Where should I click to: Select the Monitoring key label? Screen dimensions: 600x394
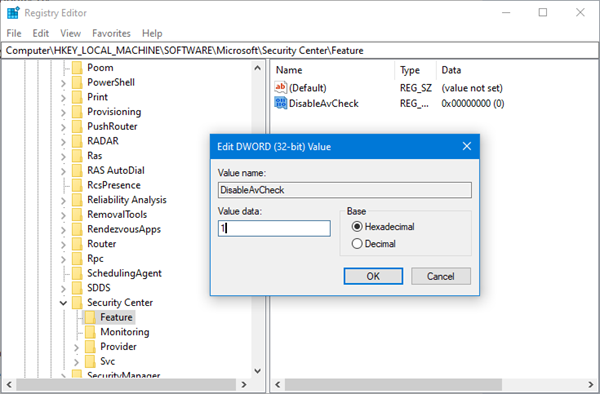coord(125,332)
